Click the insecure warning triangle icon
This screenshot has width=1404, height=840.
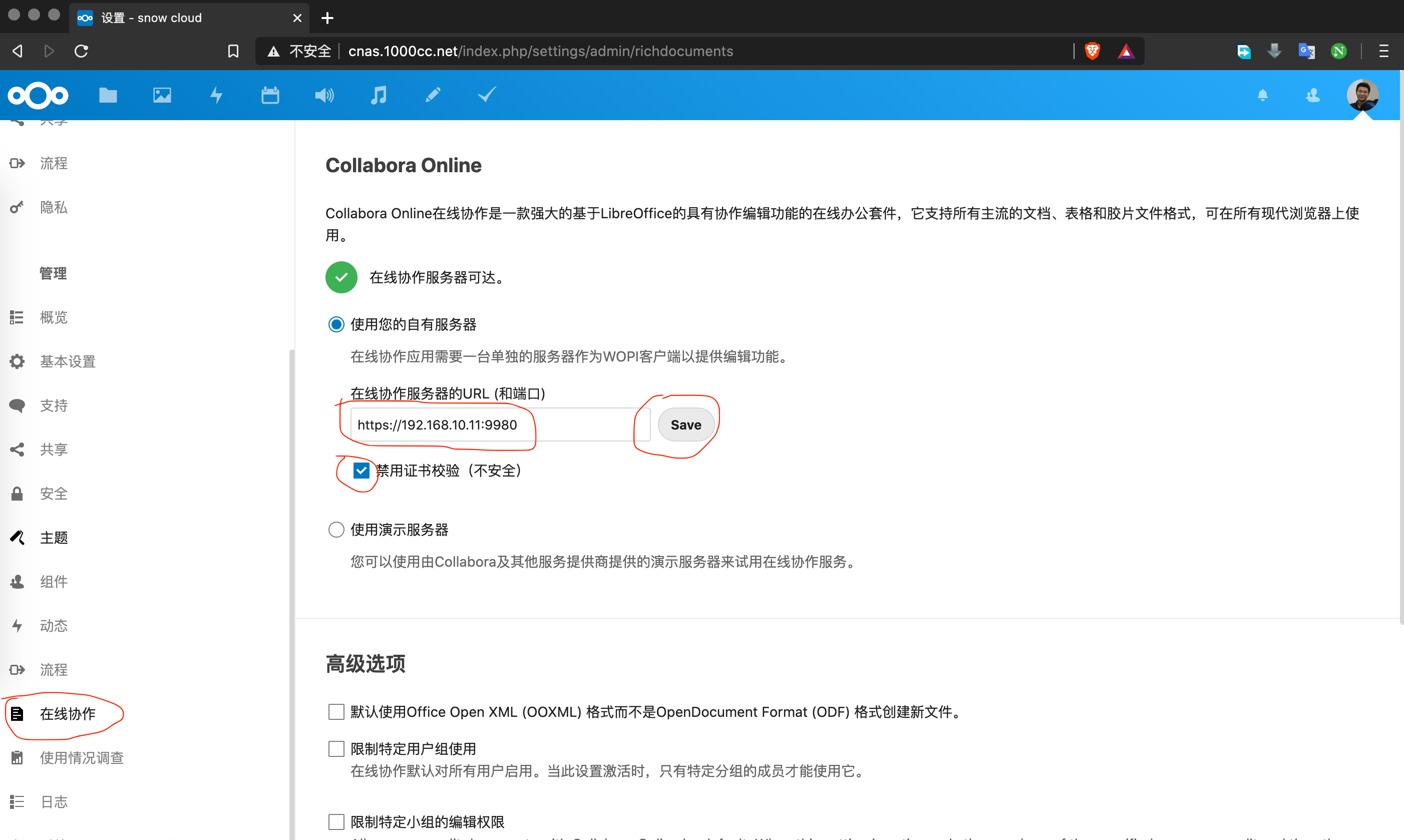273,52
